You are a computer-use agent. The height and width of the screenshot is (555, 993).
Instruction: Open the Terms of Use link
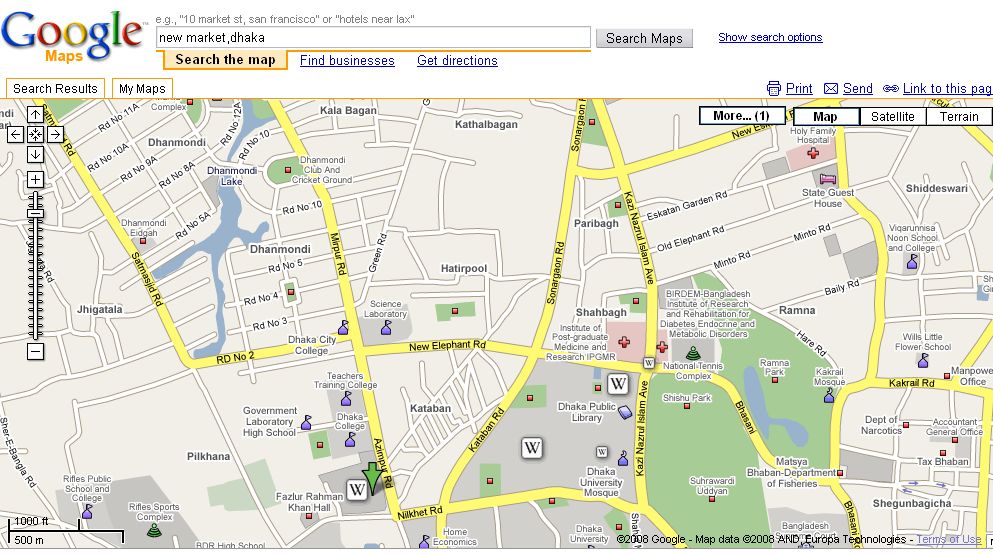point(948,539)
